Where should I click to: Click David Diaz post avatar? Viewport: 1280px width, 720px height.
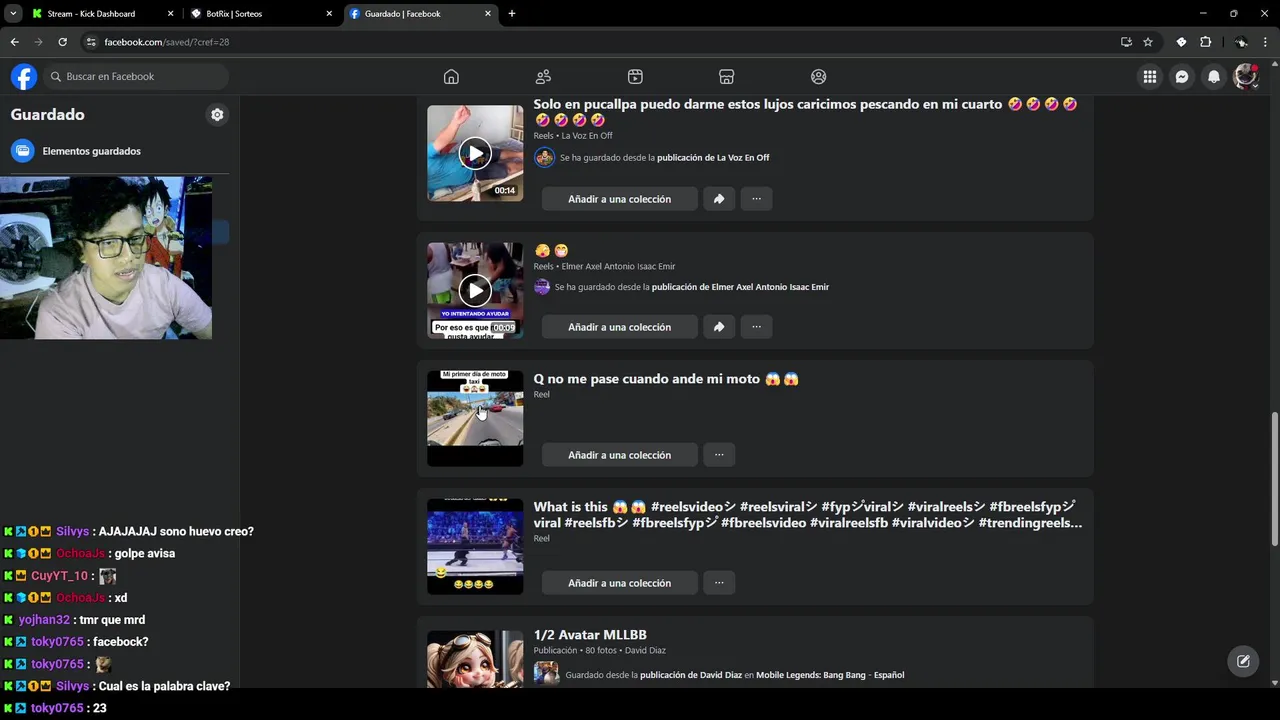point(546,673)
